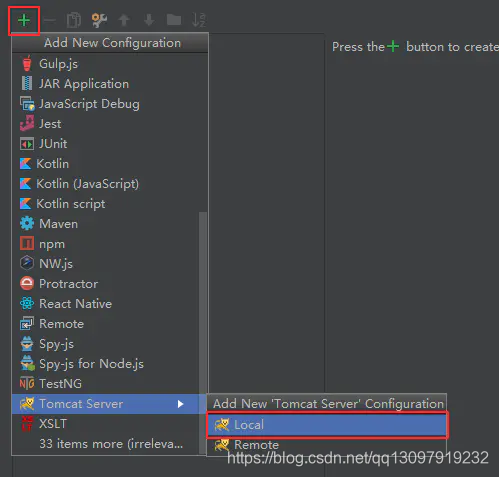Click the JavaScript Debug icon
The width and height of the screenshot is (499, 477).
pos(27,104)
